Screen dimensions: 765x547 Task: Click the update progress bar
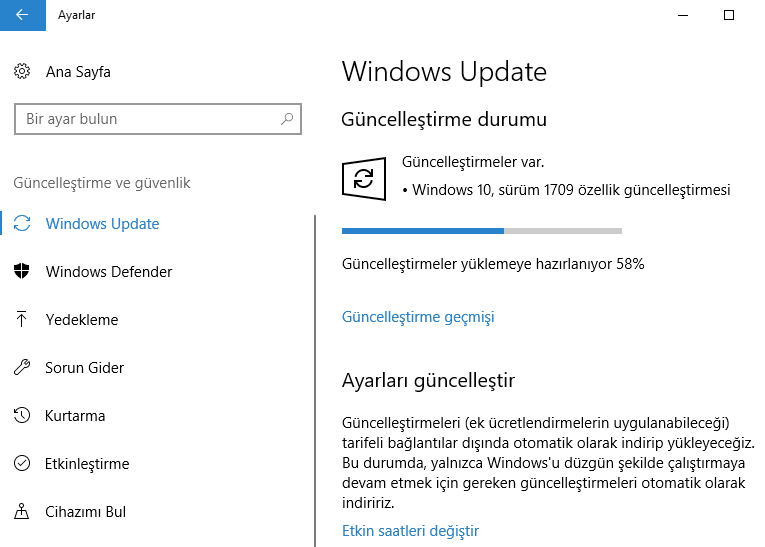point(481,231)
